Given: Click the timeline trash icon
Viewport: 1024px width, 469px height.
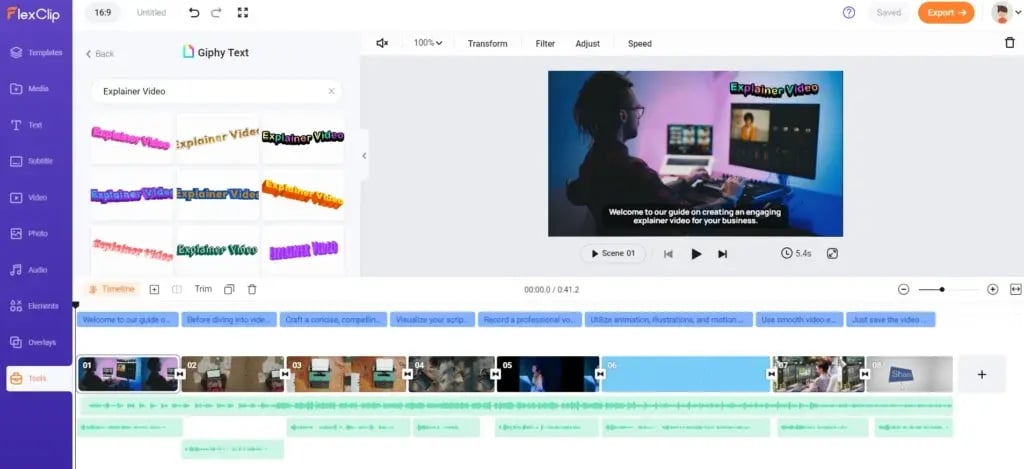Looking at the screenshot, I should tap(252, 289).
